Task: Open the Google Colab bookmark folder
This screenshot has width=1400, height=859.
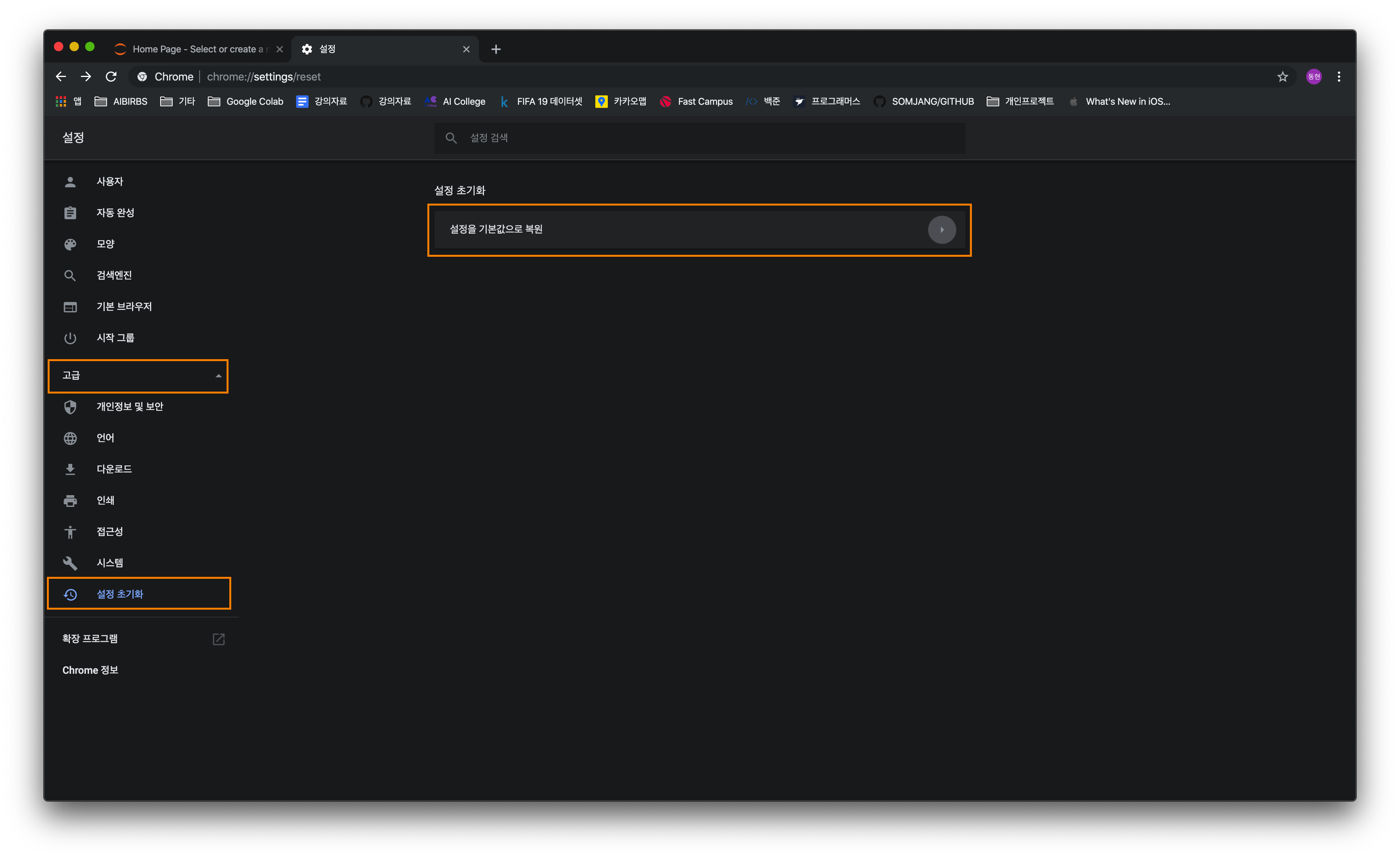Action: (x=246, y=102)
